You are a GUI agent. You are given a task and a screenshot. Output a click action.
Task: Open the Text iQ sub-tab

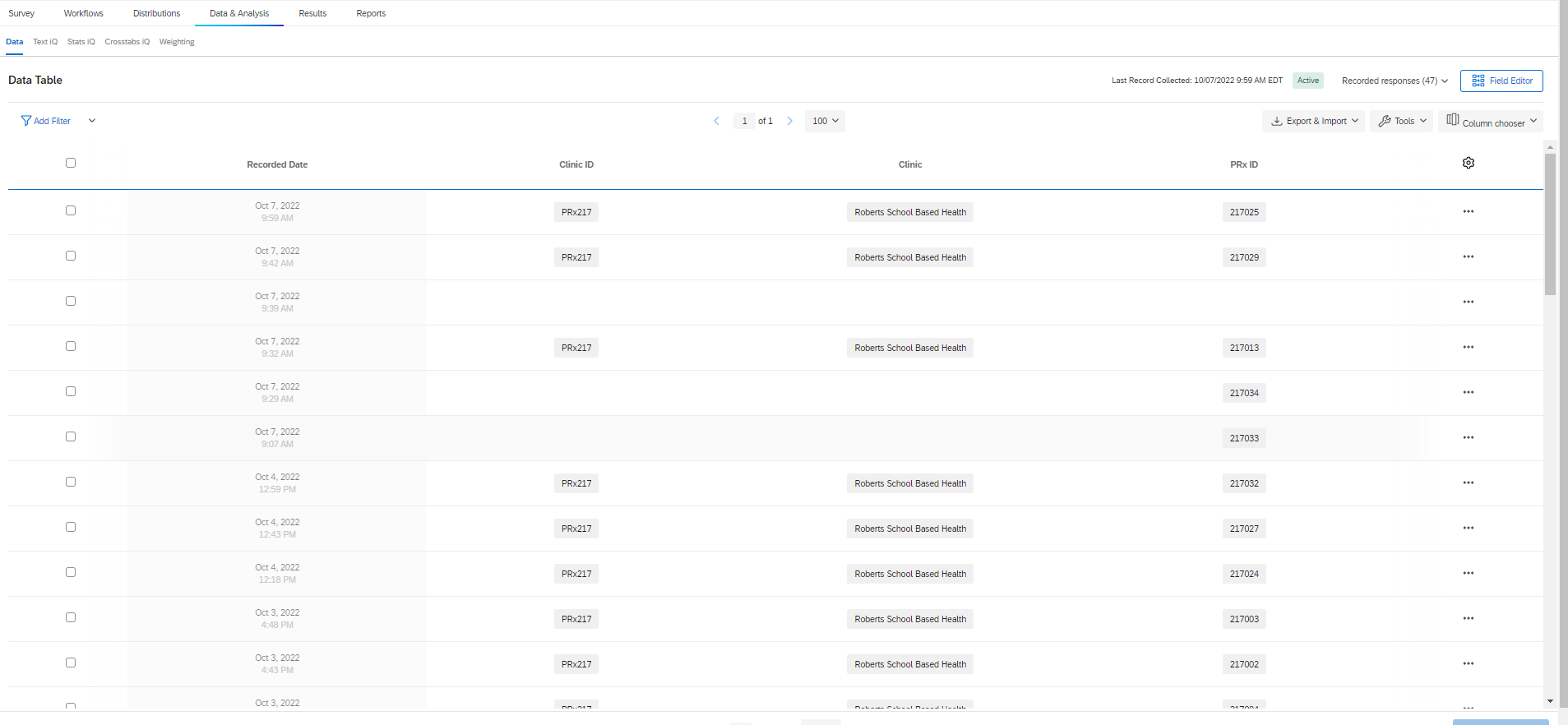pos(45,42)
